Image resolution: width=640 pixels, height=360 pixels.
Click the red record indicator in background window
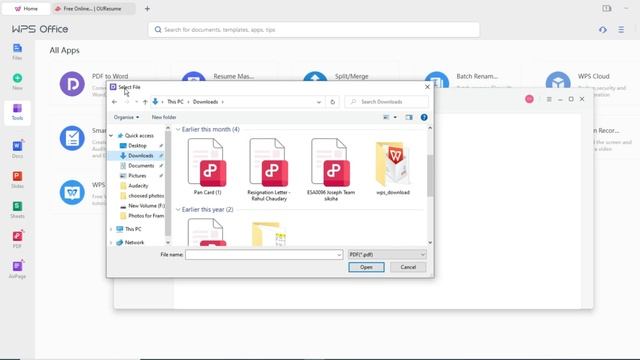[x=529, y=99]
